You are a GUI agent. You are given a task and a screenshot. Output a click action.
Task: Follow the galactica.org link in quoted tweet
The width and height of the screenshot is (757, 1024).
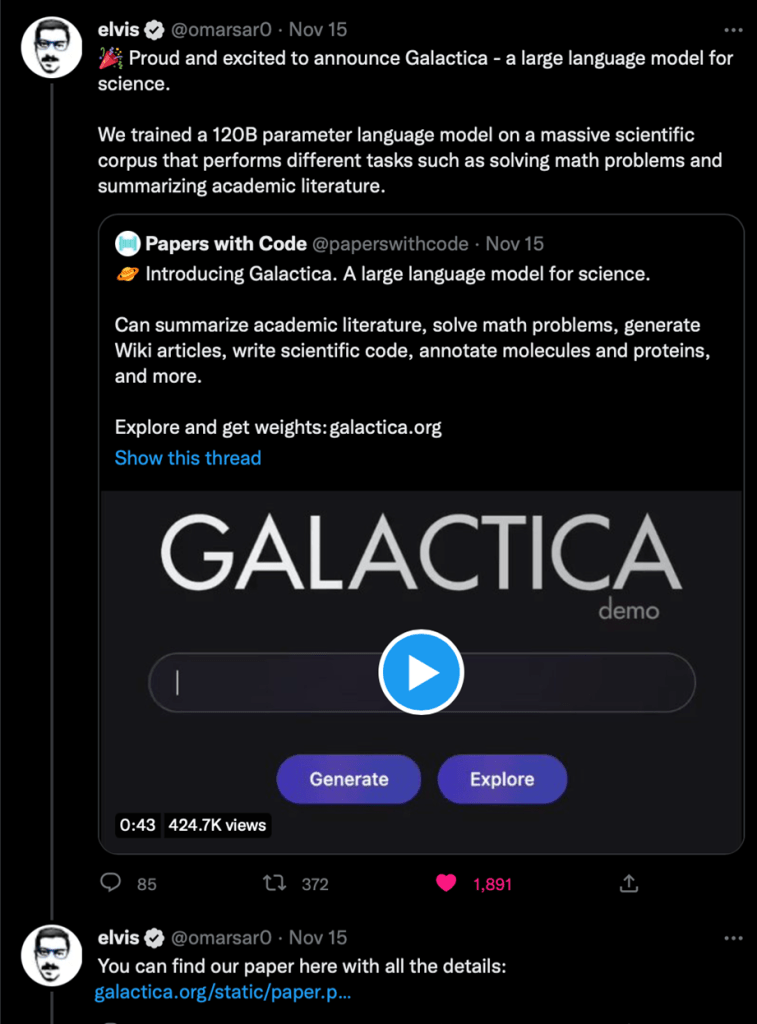coord(385,428)
